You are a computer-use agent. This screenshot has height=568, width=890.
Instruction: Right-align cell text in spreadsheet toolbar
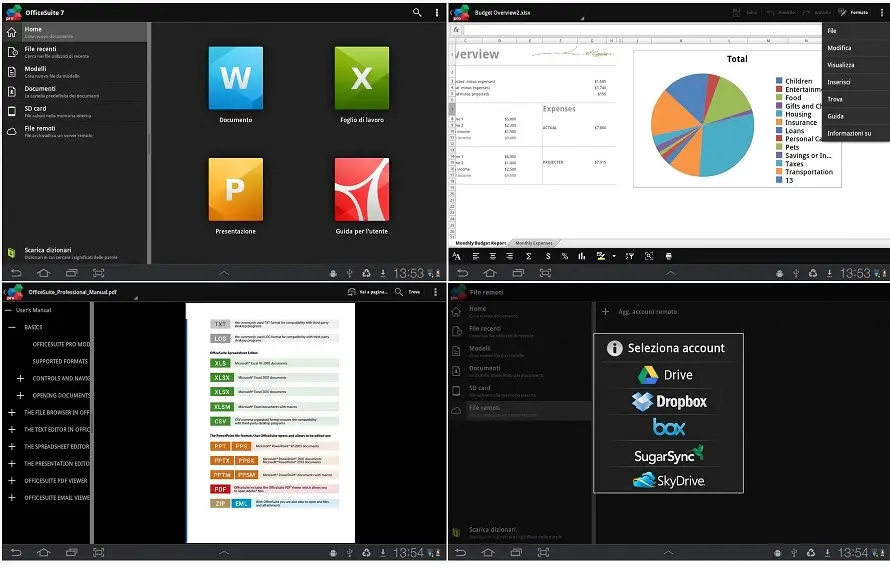(510, 256)
